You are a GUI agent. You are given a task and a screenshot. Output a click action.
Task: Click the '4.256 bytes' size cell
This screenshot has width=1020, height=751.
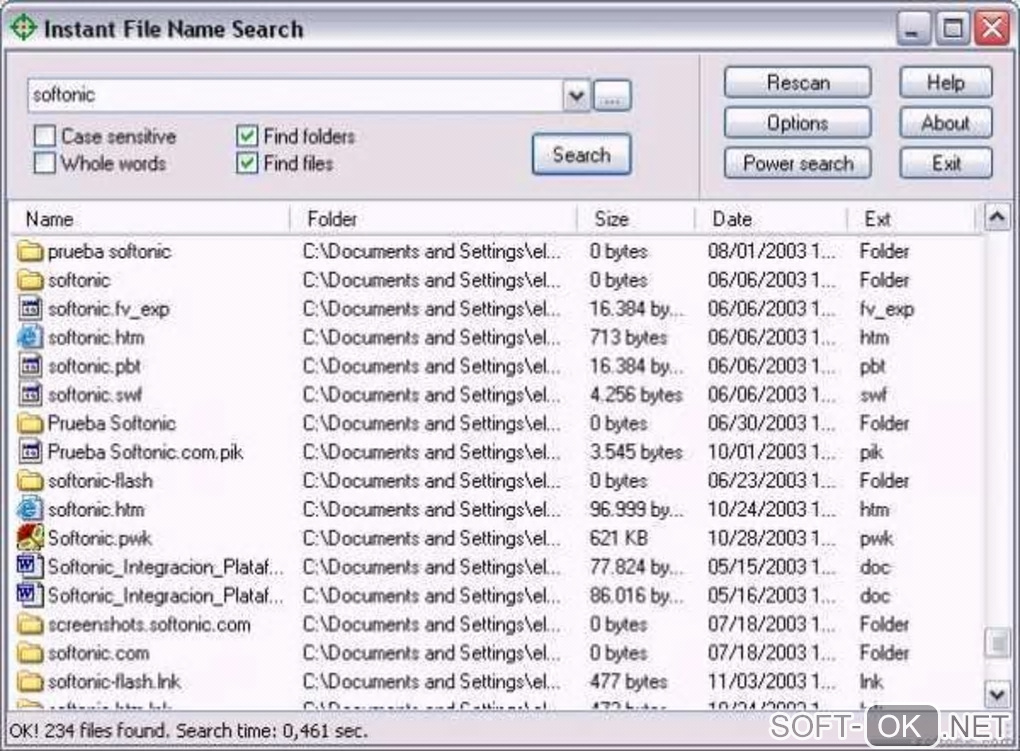coord(636,394)
